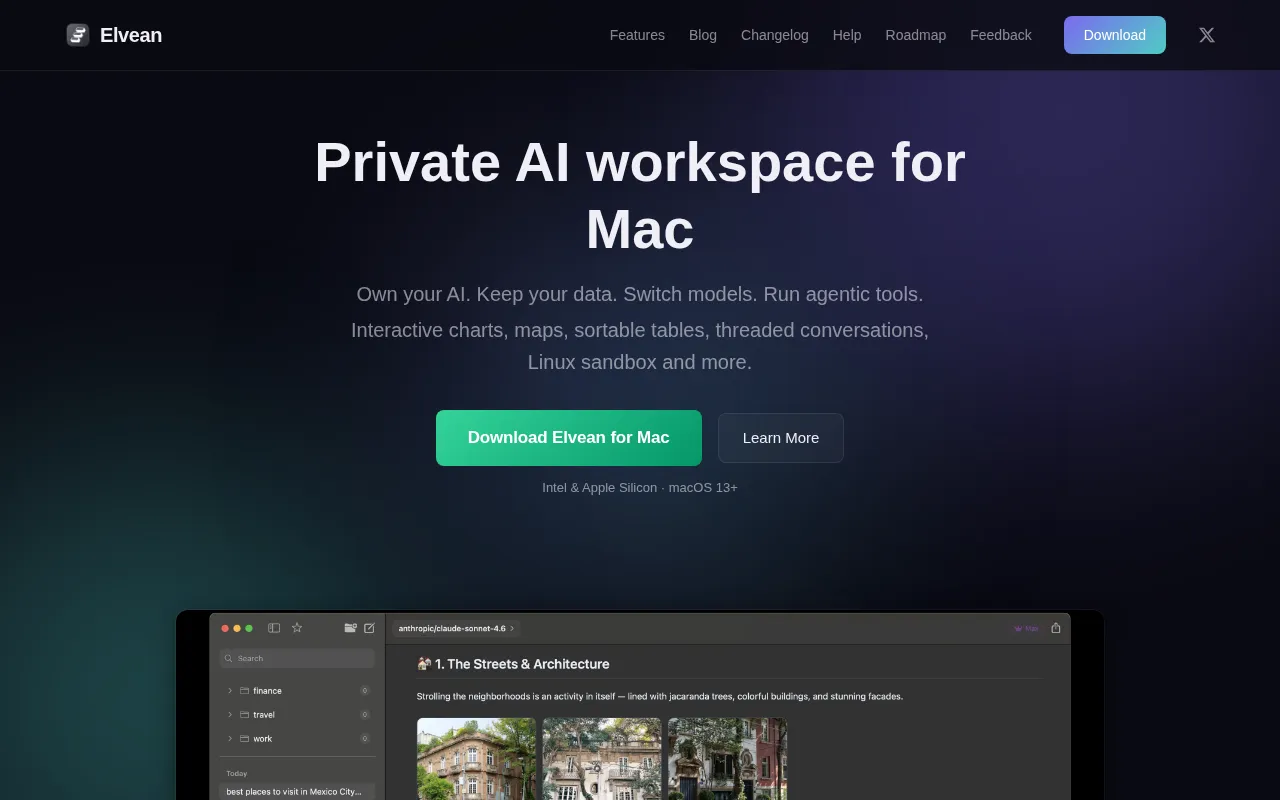Click the travel folder icon

[244, 715]
